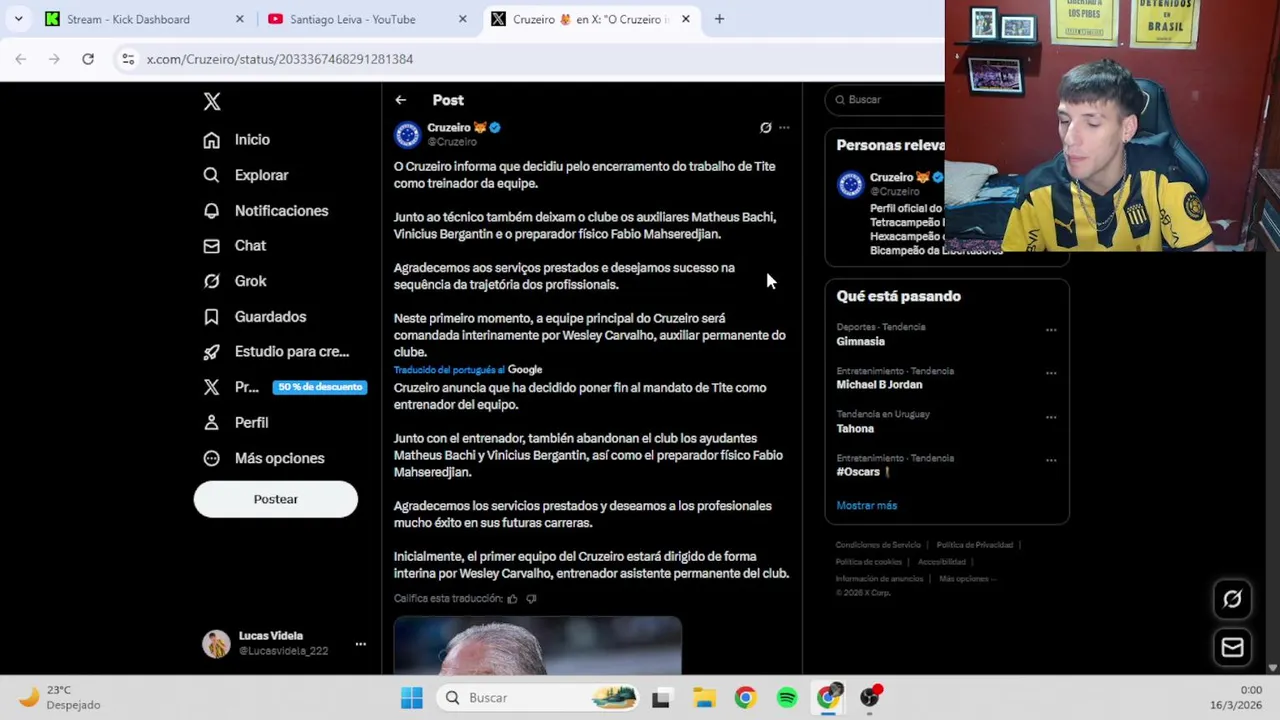Open Perfil person icon in the sidebar
Image resolution: width=1280 pixels, height=720 pixels.
pyautogui.click(x=211, y=423)
